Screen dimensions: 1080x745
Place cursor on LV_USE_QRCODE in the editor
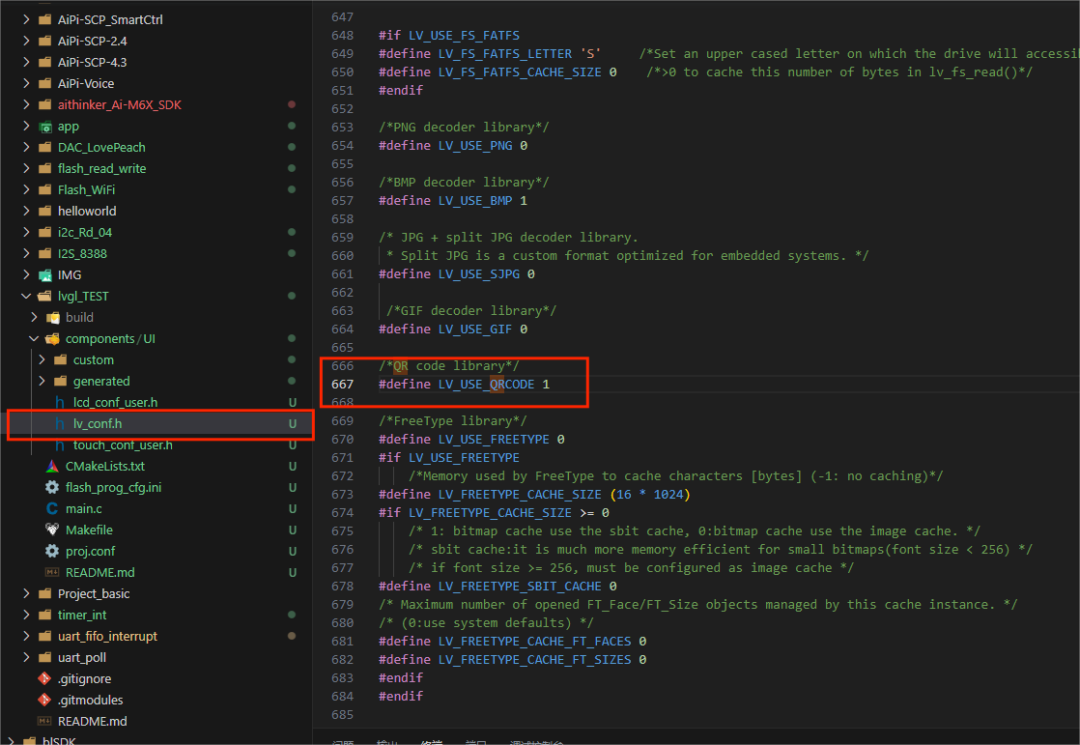486,384
